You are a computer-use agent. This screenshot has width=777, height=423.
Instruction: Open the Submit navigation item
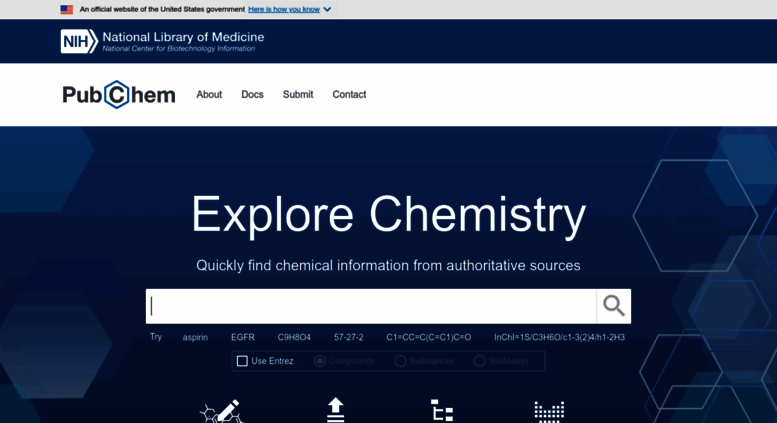(x=298, y=95)
